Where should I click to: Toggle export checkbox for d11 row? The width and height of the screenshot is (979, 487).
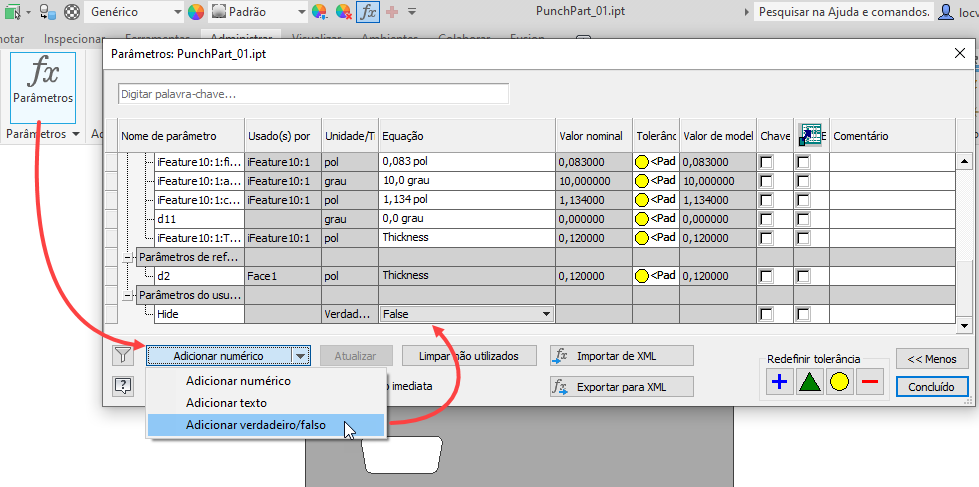click(804, 220)
